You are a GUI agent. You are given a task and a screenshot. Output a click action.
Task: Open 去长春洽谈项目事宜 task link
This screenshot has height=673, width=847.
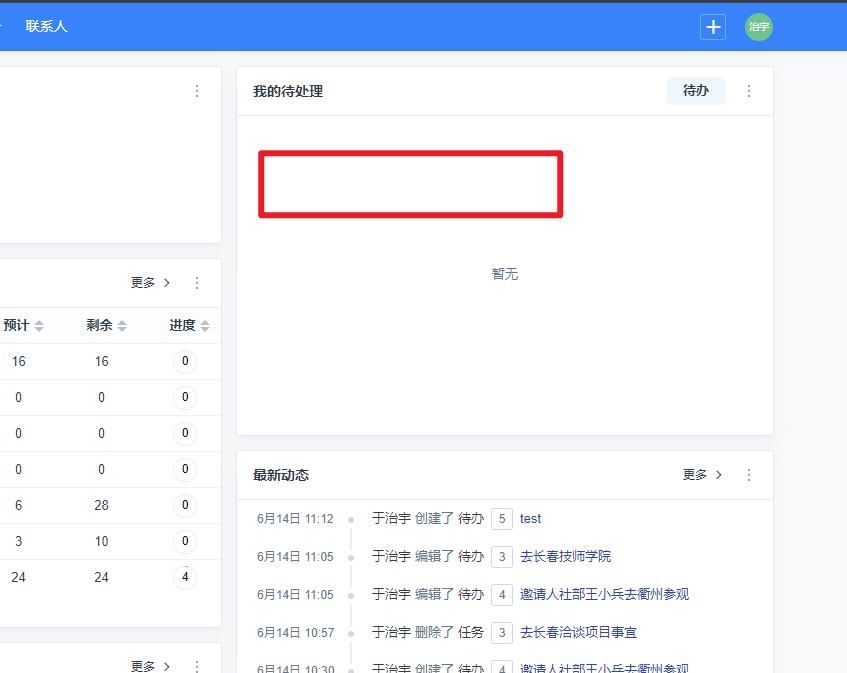pyautogui.click(x=578, y=632)
